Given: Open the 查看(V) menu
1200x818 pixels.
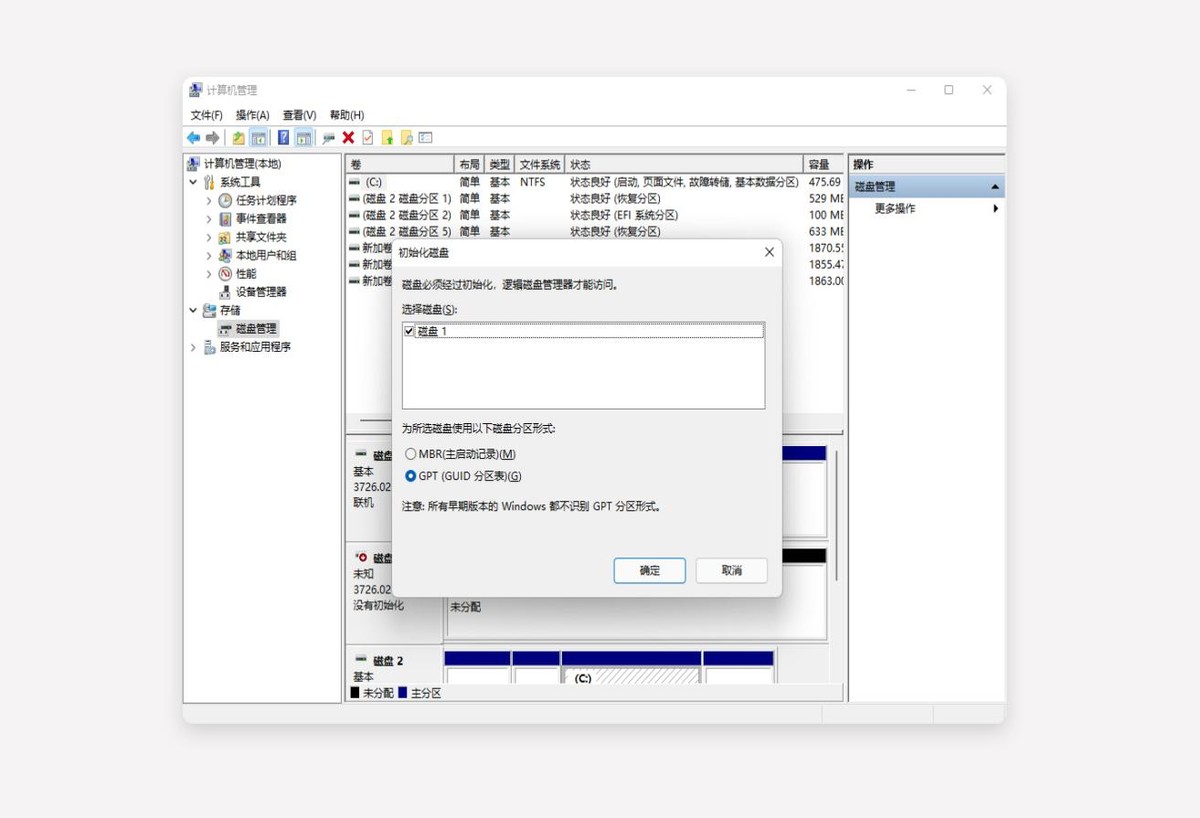Looking at the screenshot, I should point(299,115).
